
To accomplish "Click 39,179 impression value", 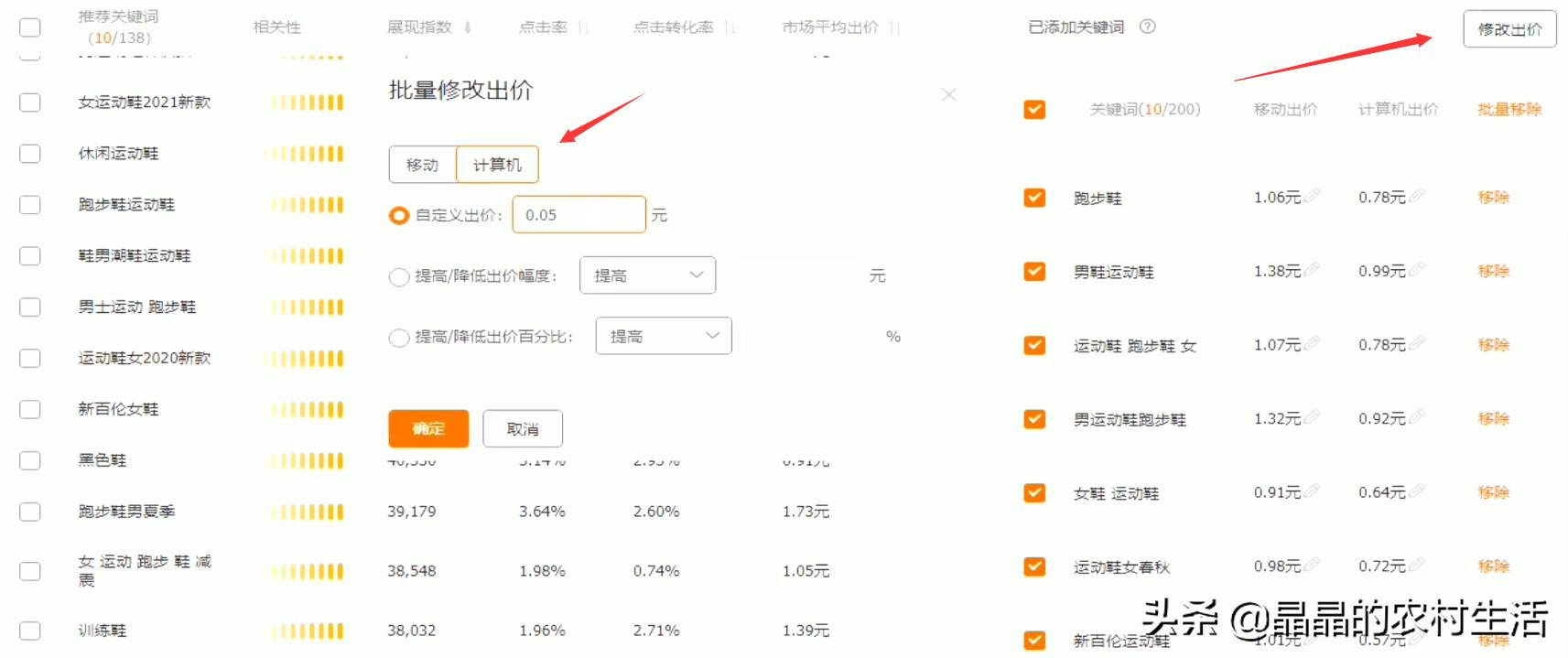I will 411,512.
